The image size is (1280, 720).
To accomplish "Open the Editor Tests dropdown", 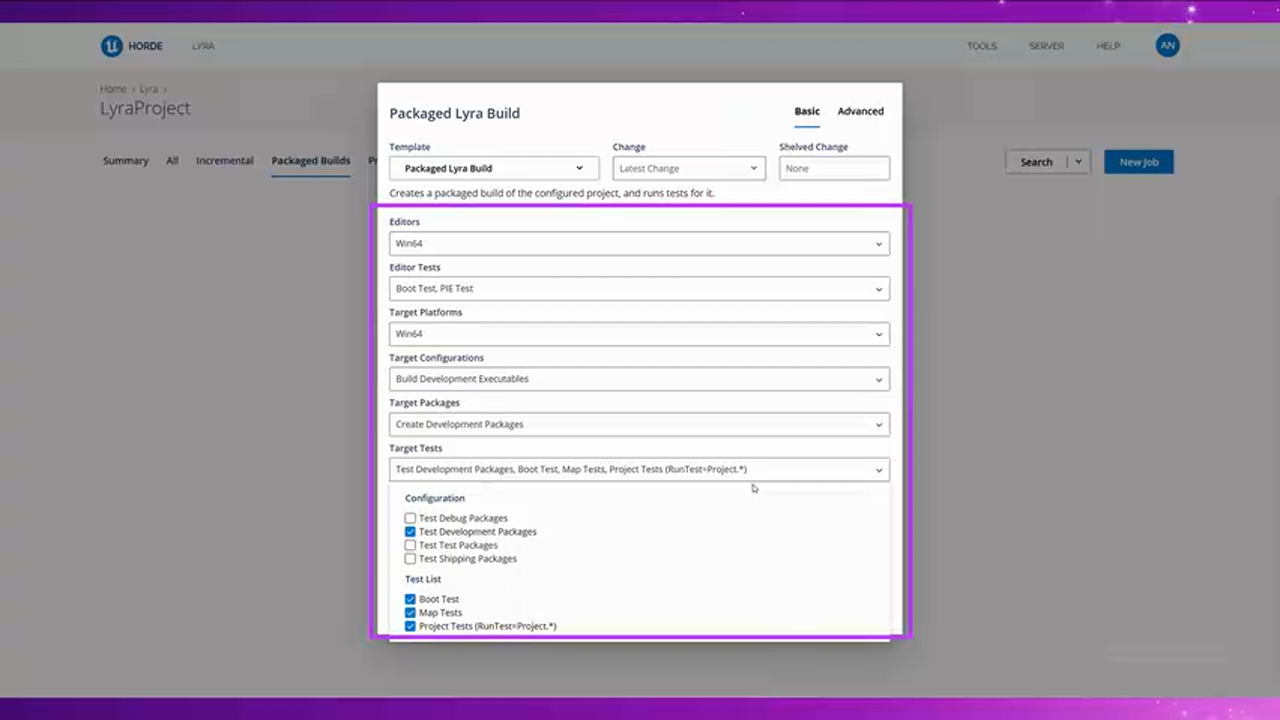I will tap(639, 289).
